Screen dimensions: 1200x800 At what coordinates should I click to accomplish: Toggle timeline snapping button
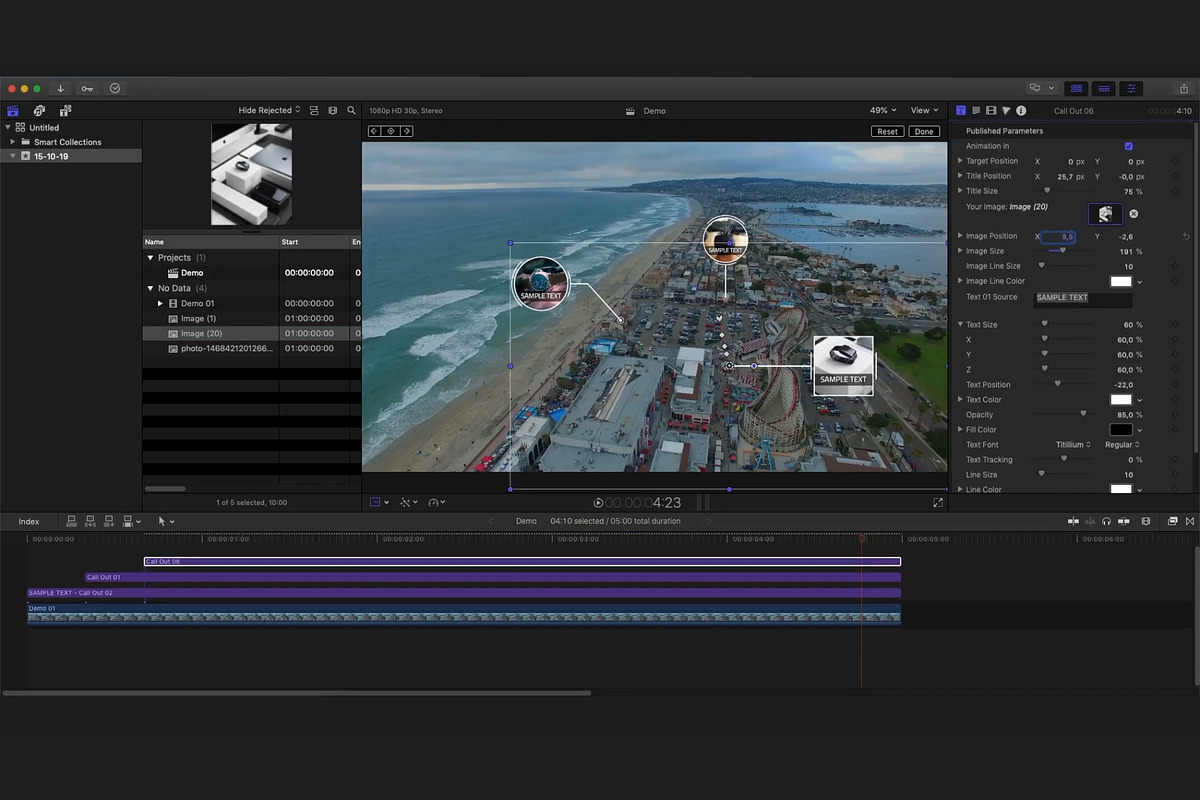[x=1122, y=521]
